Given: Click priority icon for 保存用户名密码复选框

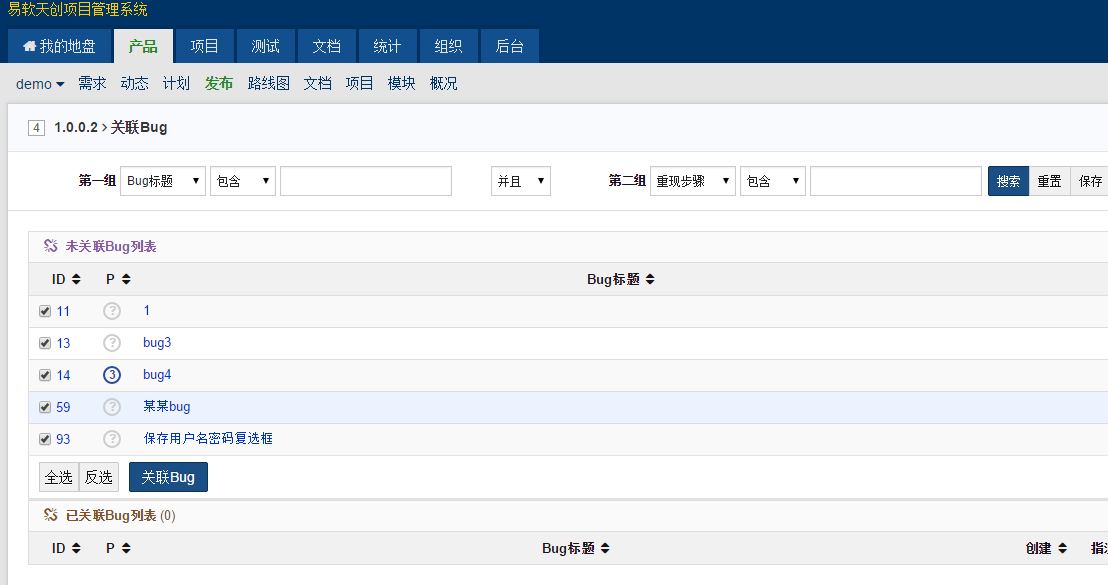Looking at the screenshot, I should coord(112,439).
